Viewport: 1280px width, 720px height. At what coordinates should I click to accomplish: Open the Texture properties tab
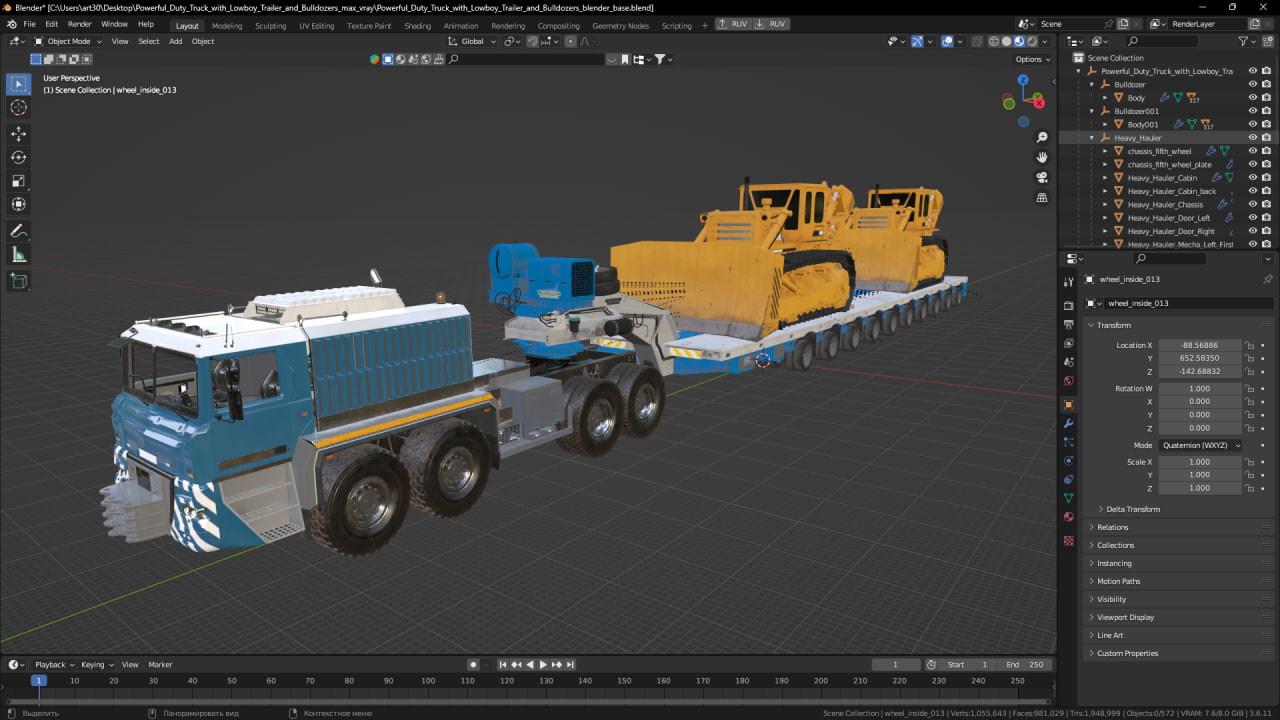click(x=1069, y=541)
